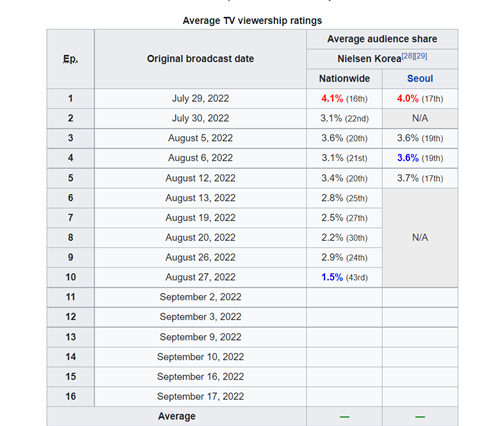Image resolution: width=492 pixels, height=426 pixels.
Task: Click the red 4.1% nationwide rating
Action: coord(332,99)
